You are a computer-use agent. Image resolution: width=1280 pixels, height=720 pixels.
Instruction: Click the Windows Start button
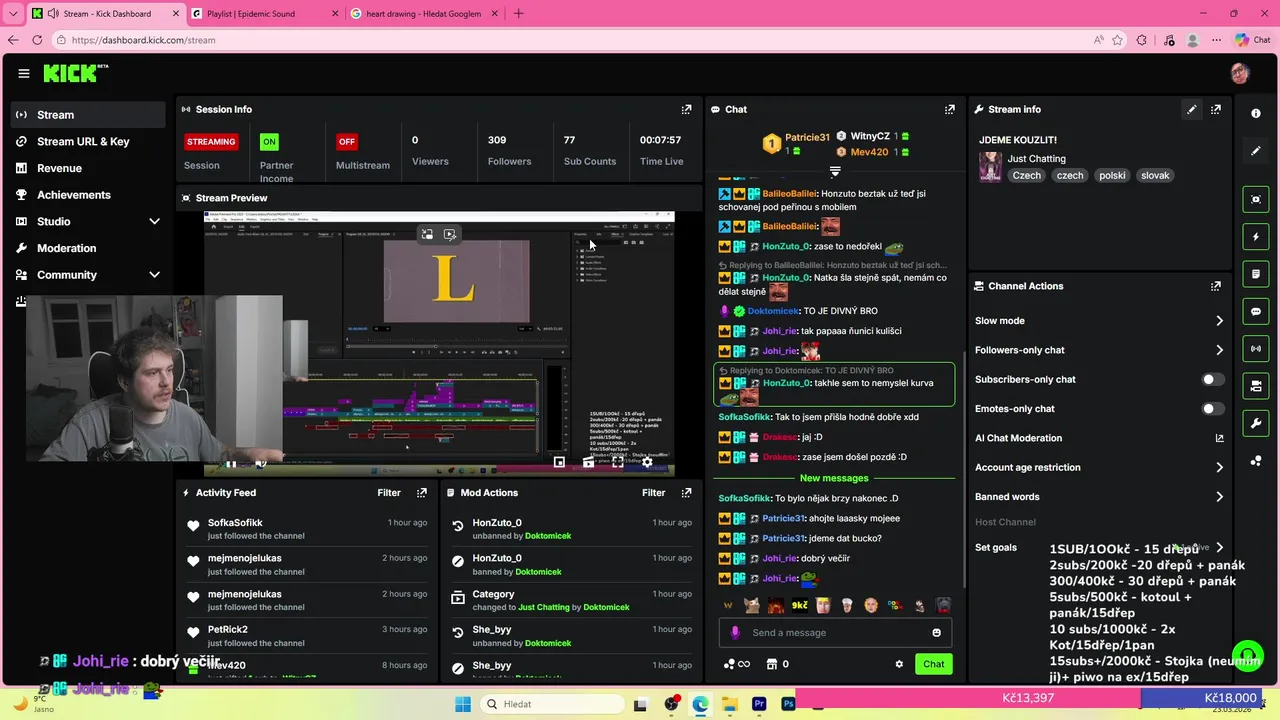pyautogui.click(x=463, y=704)
